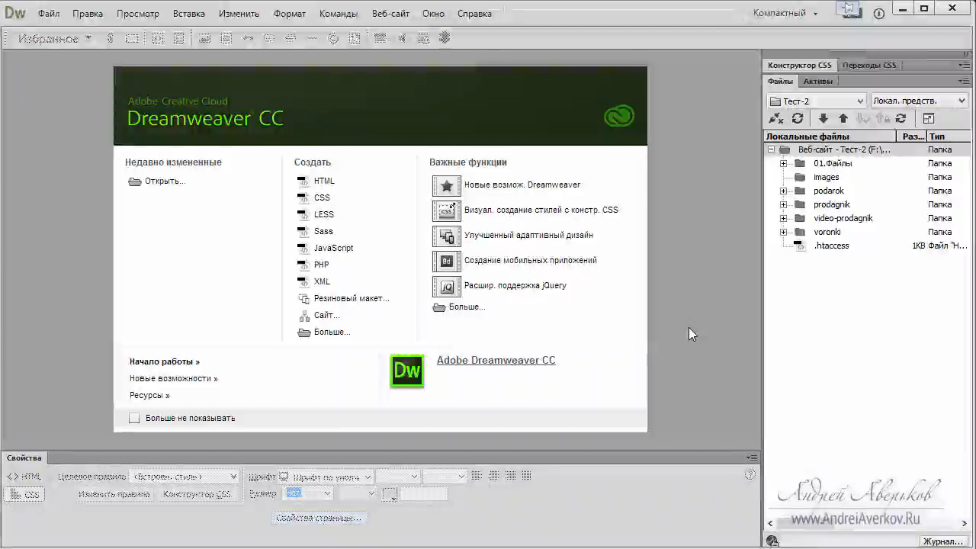Click the Конструктор CSS button in Properties
Screen dimensions: 976x549
click(x=197, y=494)
